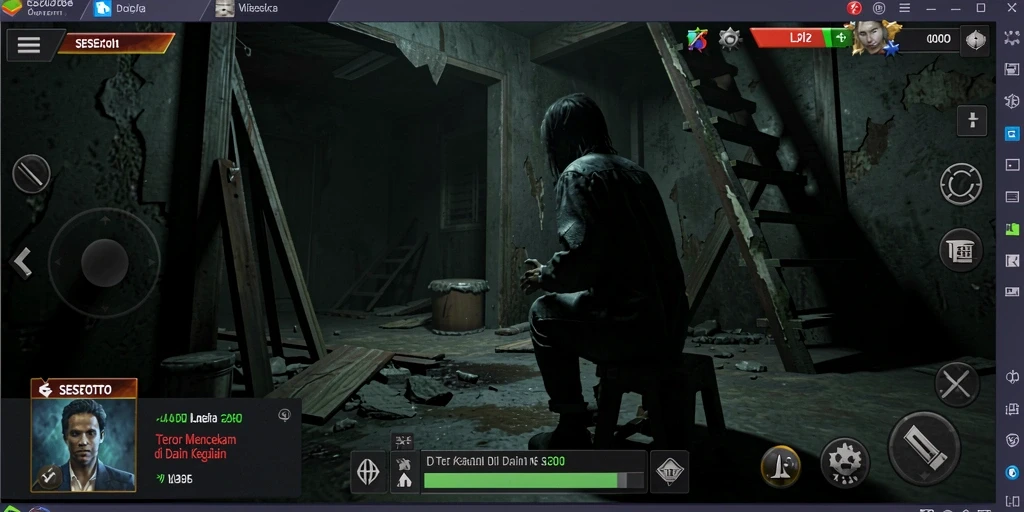Image resolution: width=1024 pixels, height=512 pixels.
Task: Tap the large flashlight attack button
Action: 923,448
